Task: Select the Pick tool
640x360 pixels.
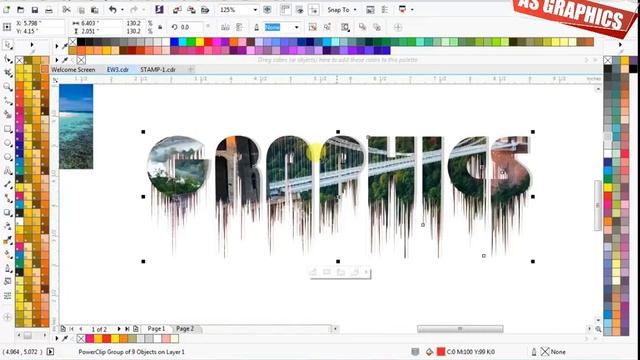Action: (7, 45)
